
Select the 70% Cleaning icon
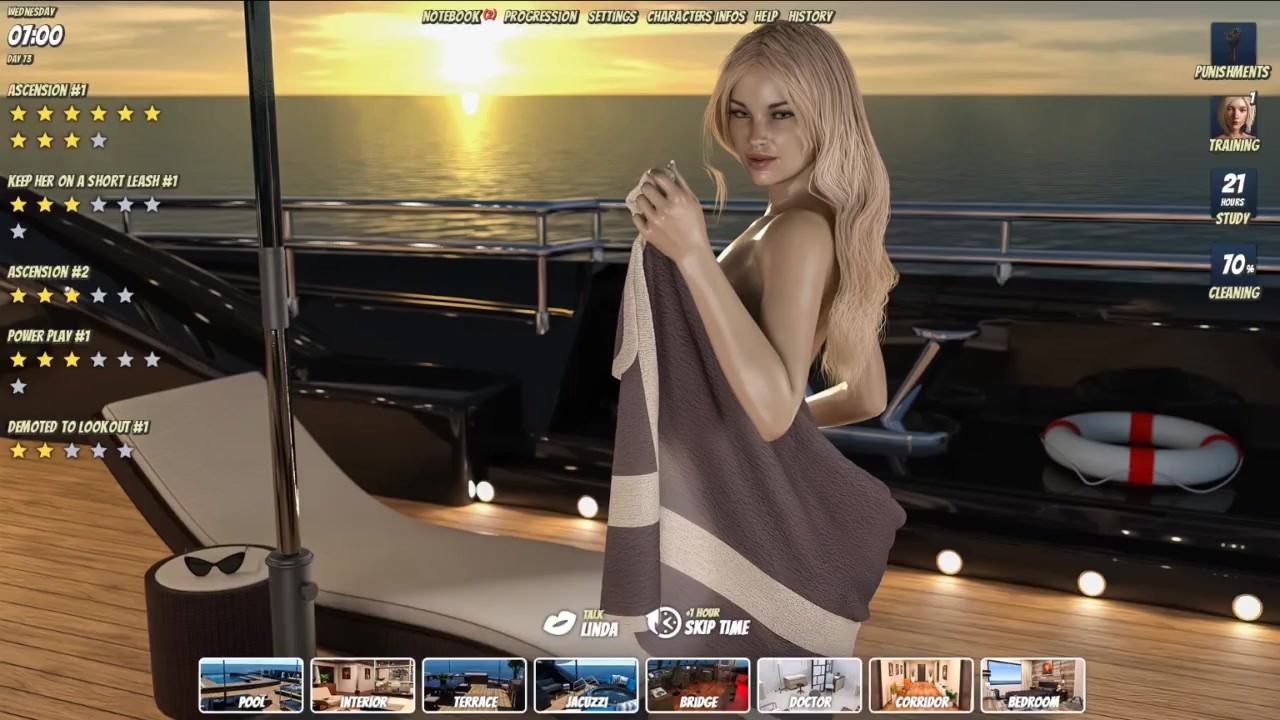(1233, 264)
